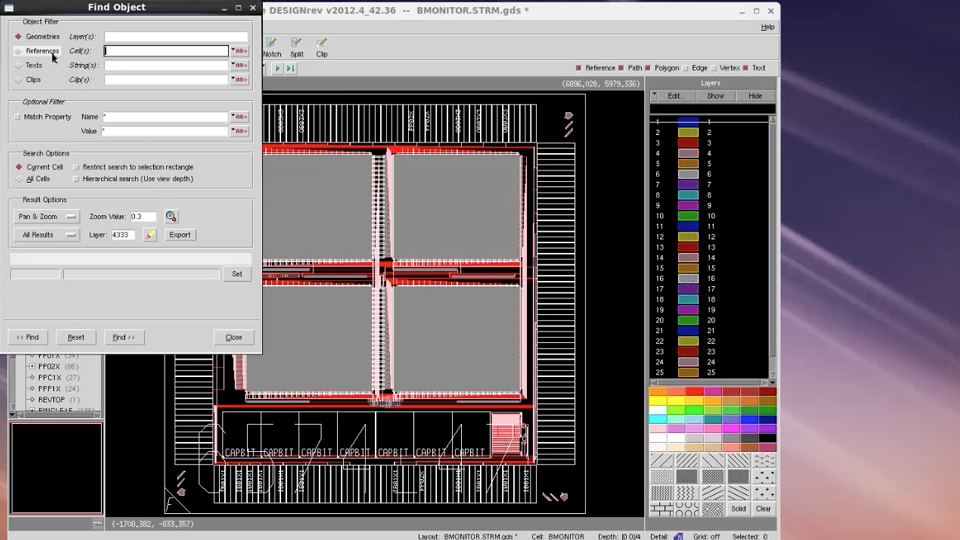Open the Cell(s) pattern dropdown button
This screenshot has height=540, width=960.
pos(239,51)
